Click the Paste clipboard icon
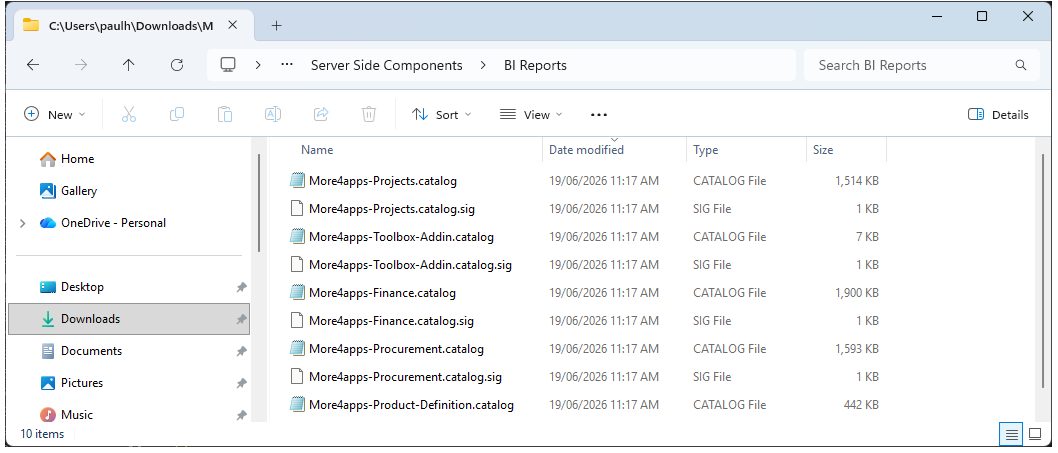Screen dimensions: 1058x453 [x=225, y=115]
